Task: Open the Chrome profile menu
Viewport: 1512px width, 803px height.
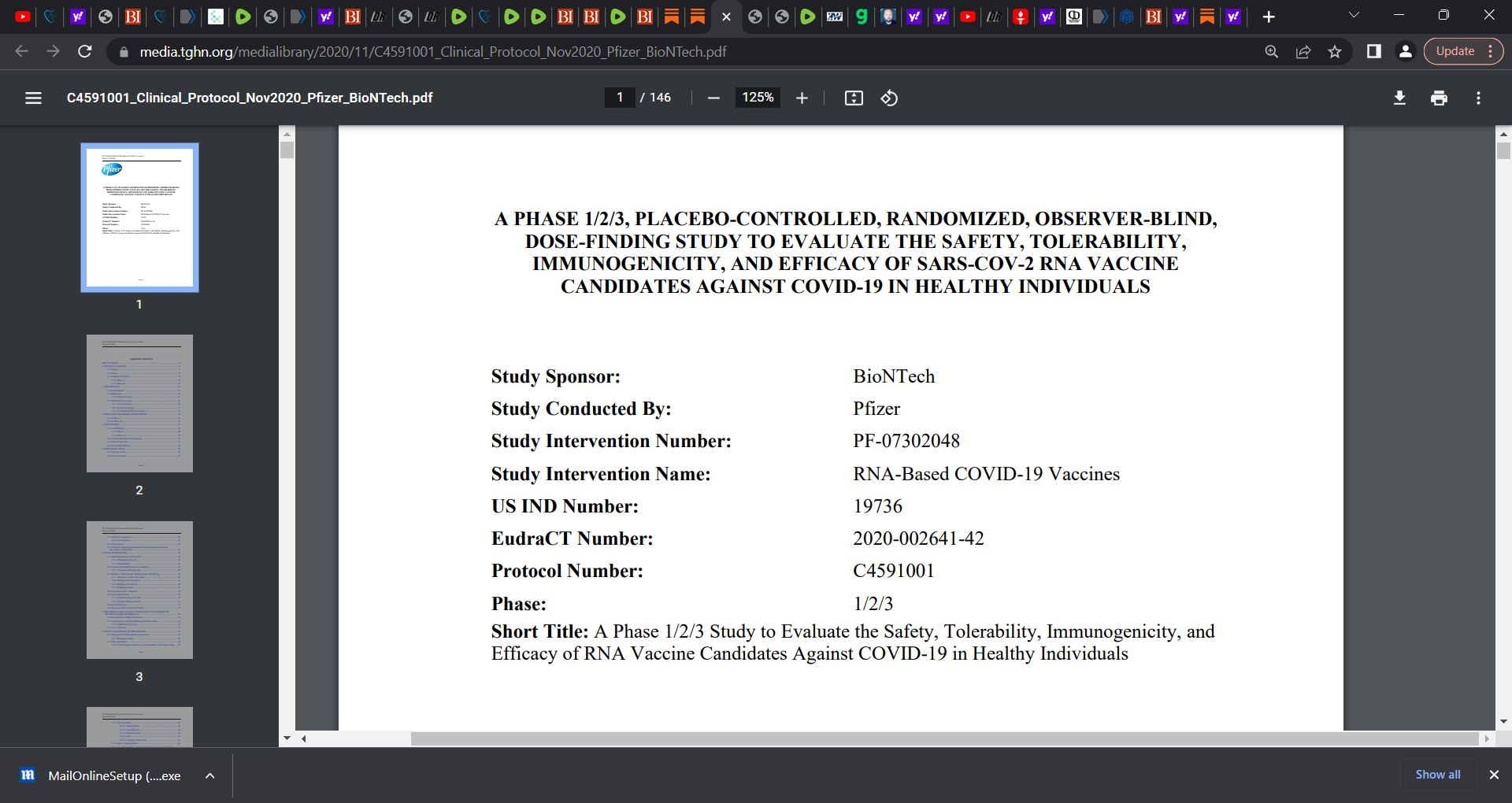Action: pos(1405,51)
